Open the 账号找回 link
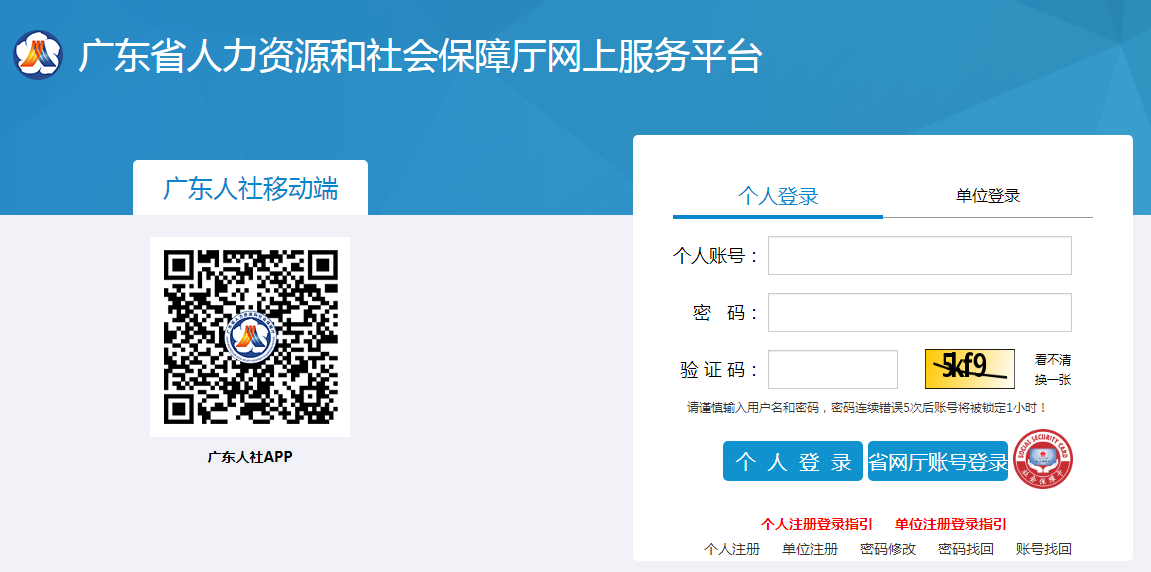1151x572 pixels. click(1044, 549)
